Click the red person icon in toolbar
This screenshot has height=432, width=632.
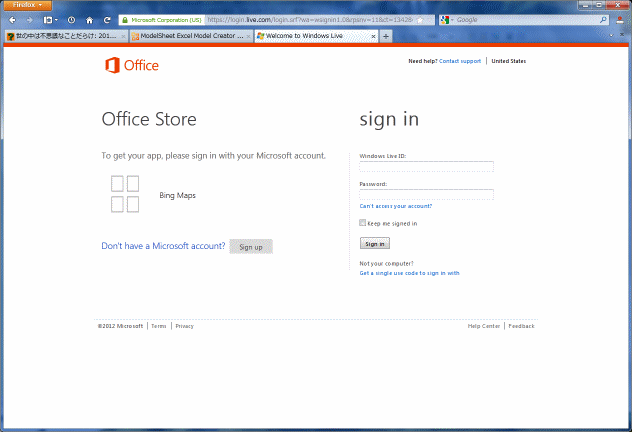tap(620, 20)
